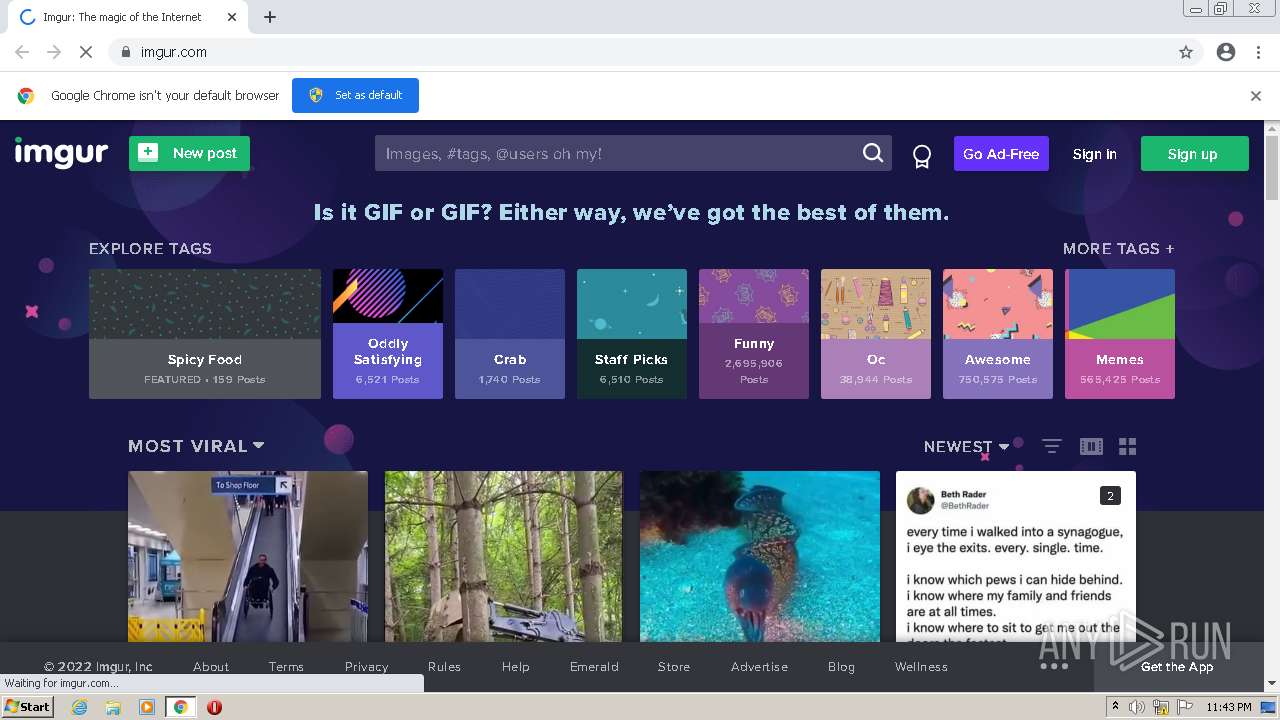Screen dimensions: 1280x720
Task: Click the Terms footer link
Action: [x=286, y=666]
